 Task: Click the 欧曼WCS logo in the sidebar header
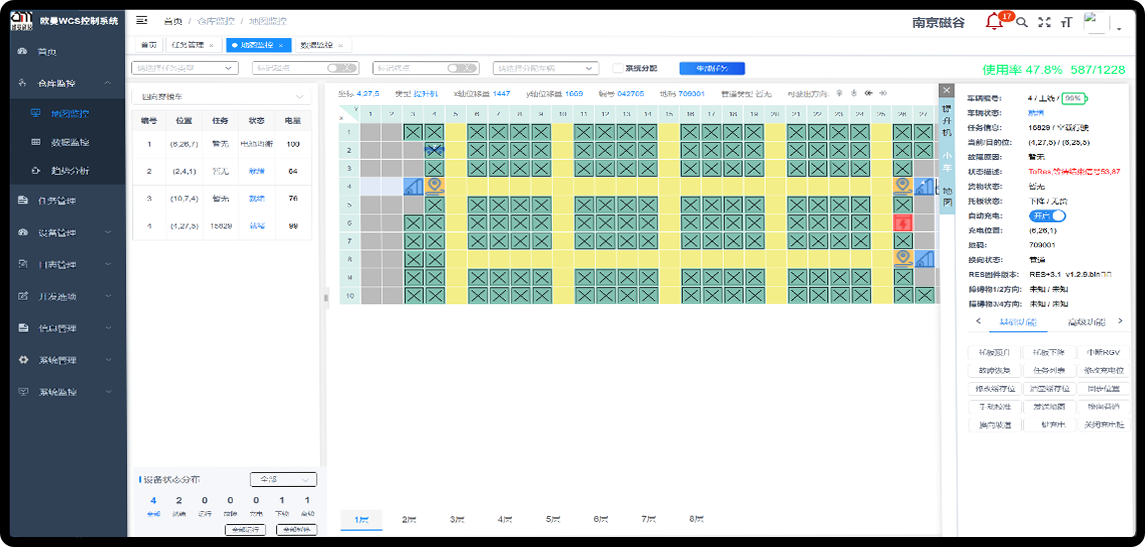(22, 21)
